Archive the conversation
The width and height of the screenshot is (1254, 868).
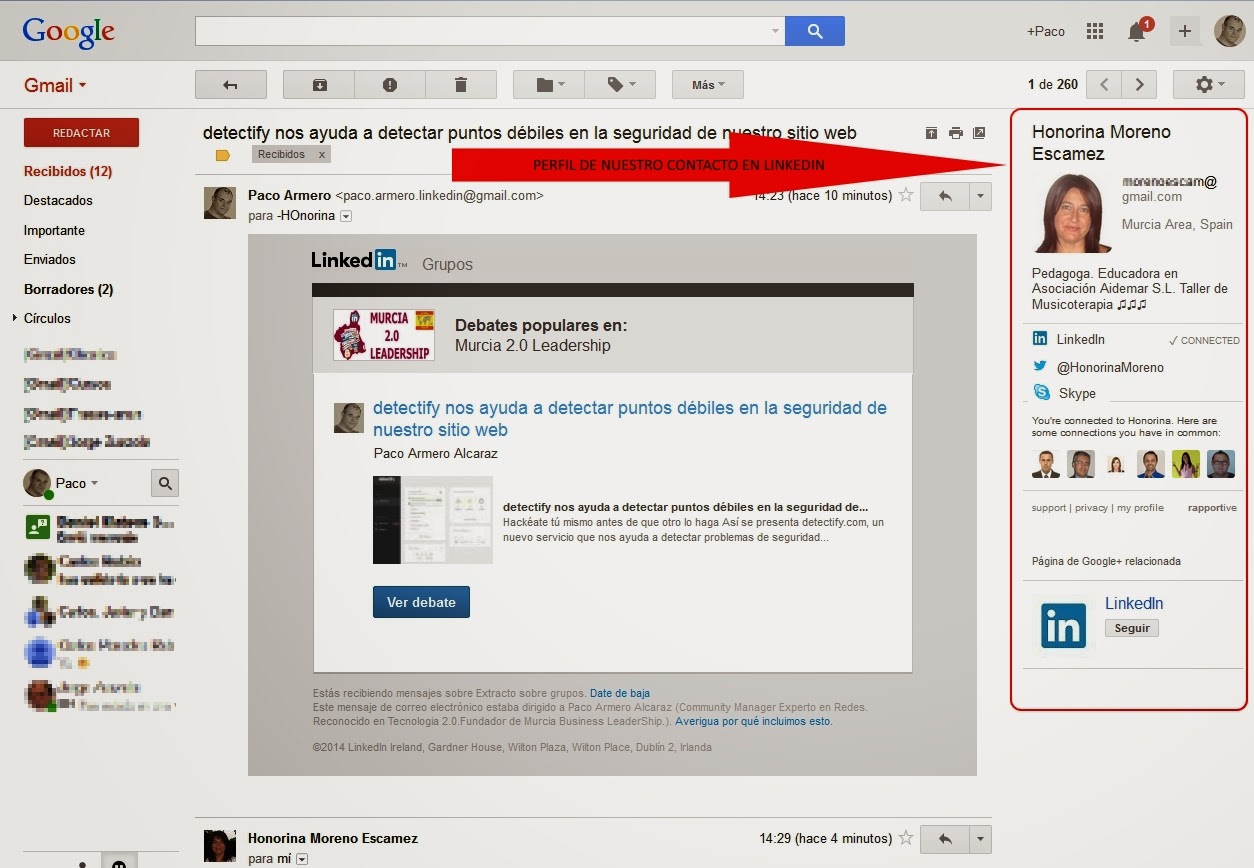pyautogui.click(x=319, y=85)
